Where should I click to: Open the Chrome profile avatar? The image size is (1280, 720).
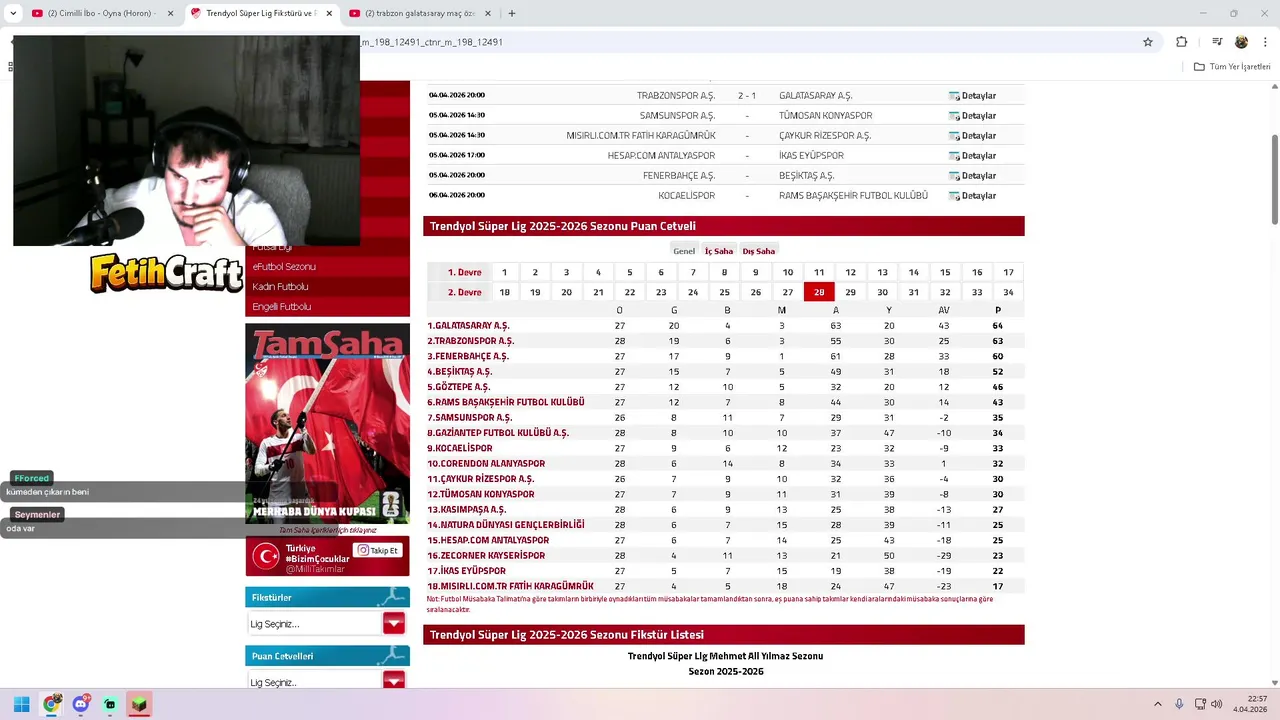(1241, 42)
